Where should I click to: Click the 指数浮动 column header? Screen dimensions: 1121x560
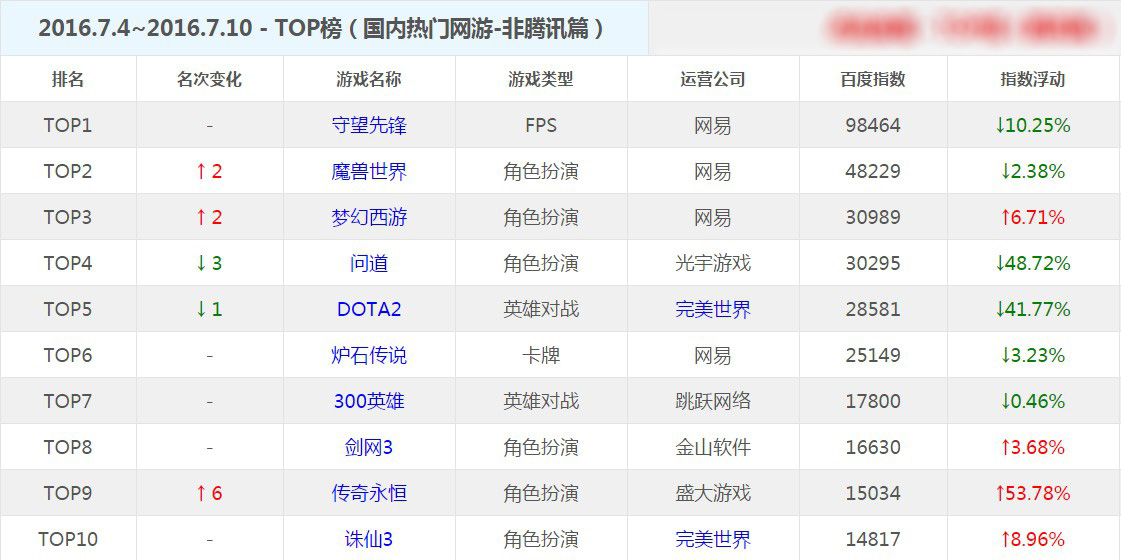1033,79
